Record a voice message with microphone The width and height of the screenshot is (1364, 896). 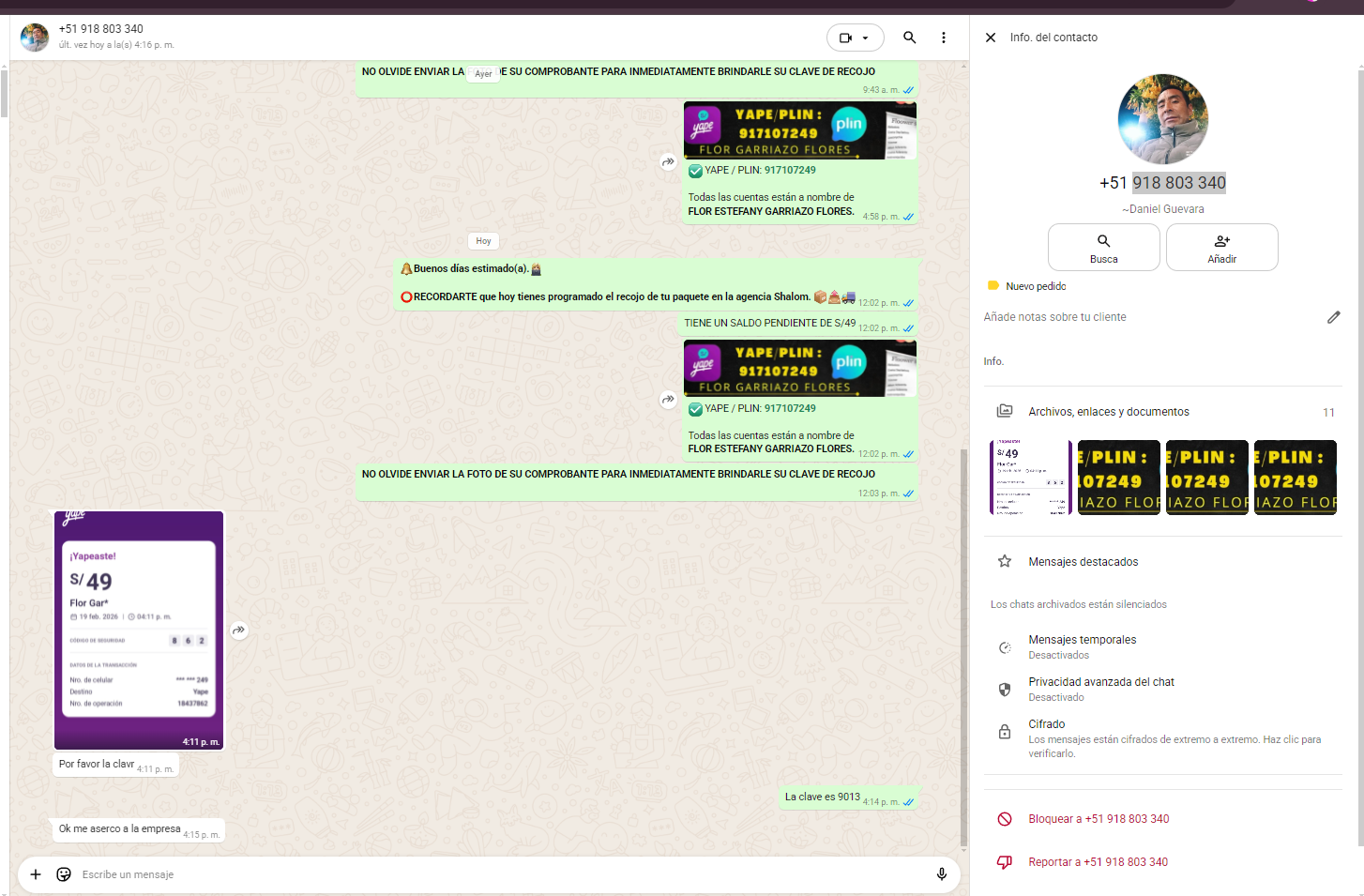pos(941,874)
